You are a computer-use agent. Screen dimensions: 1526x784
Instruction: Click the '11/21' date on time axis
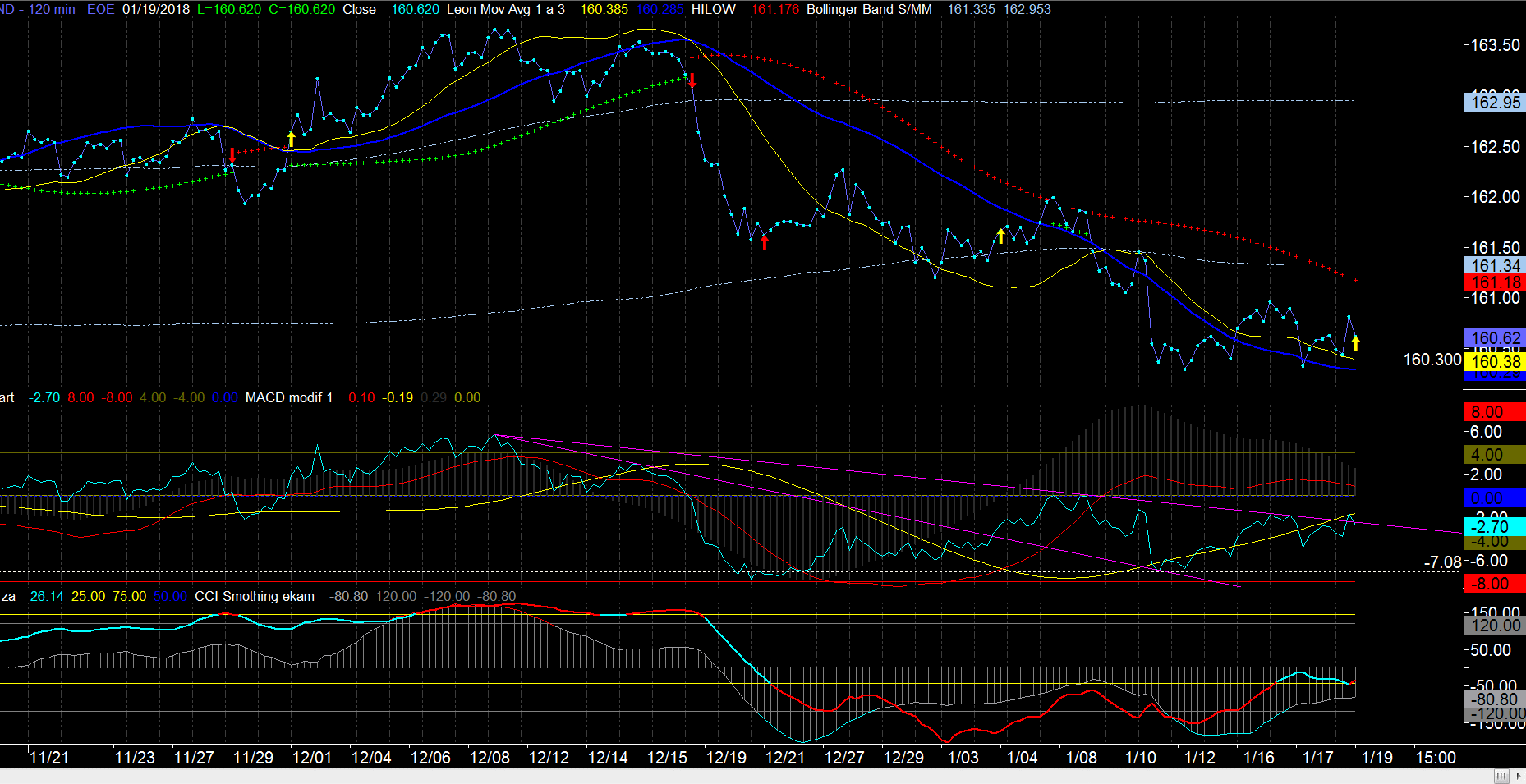point(49,758)
